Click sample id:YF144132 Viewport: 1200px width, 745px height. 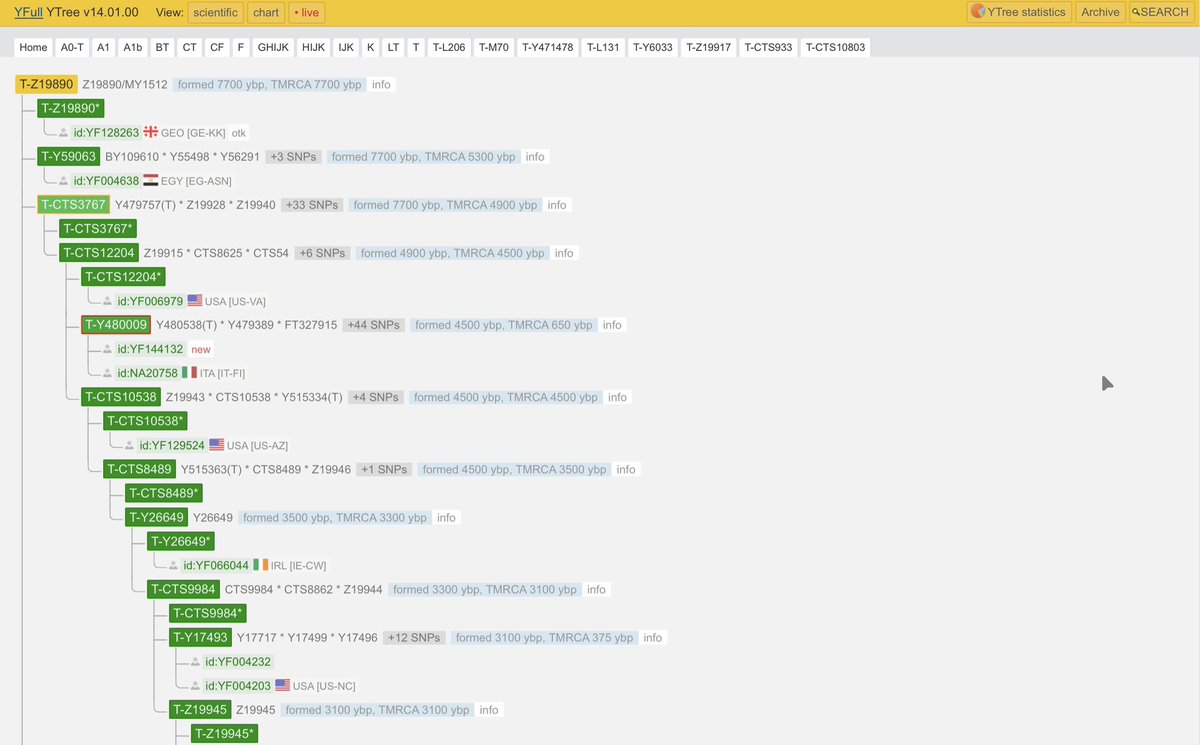pos(150,349)
